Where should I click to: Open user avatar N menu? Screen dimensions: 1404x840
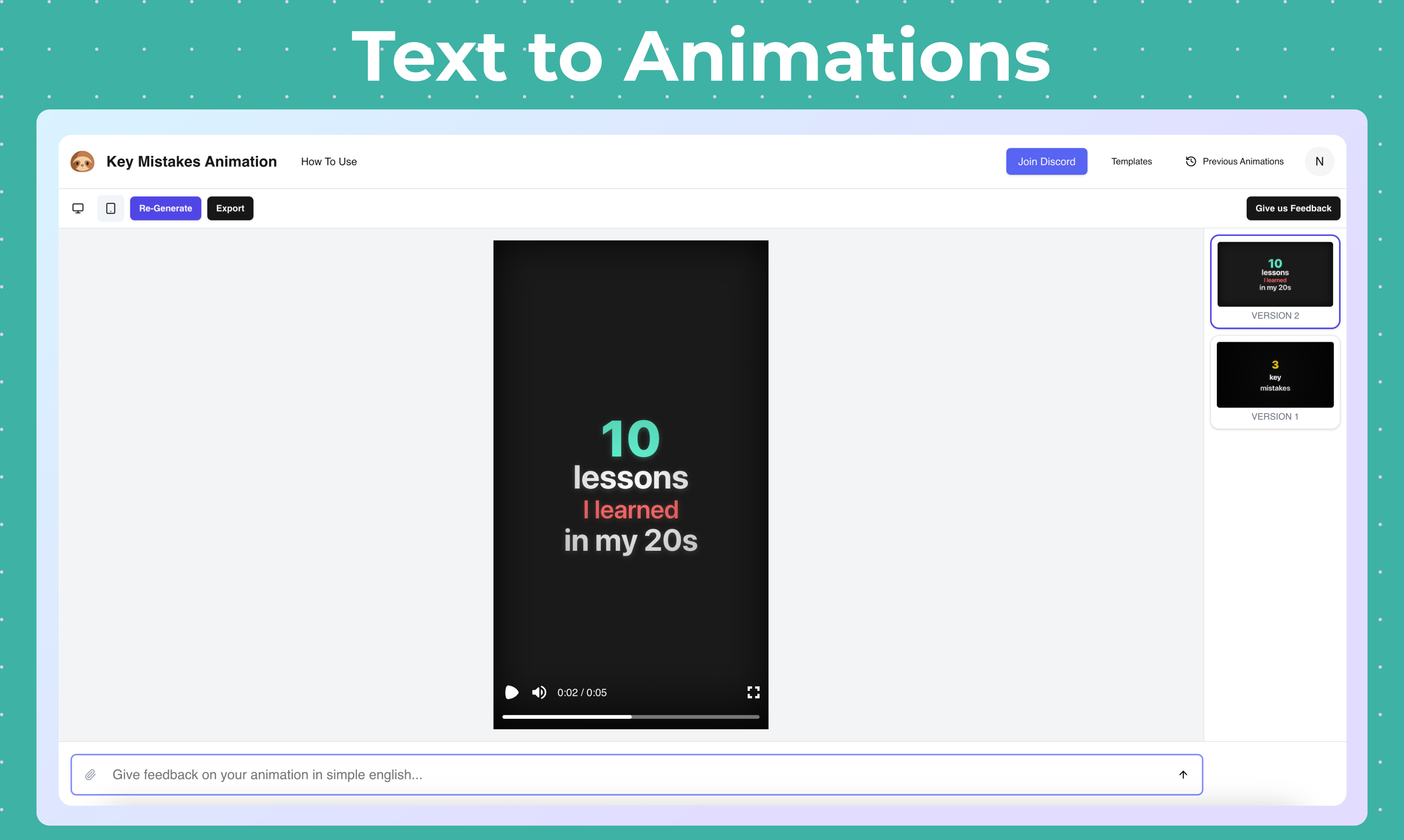tap(1319, 161)
